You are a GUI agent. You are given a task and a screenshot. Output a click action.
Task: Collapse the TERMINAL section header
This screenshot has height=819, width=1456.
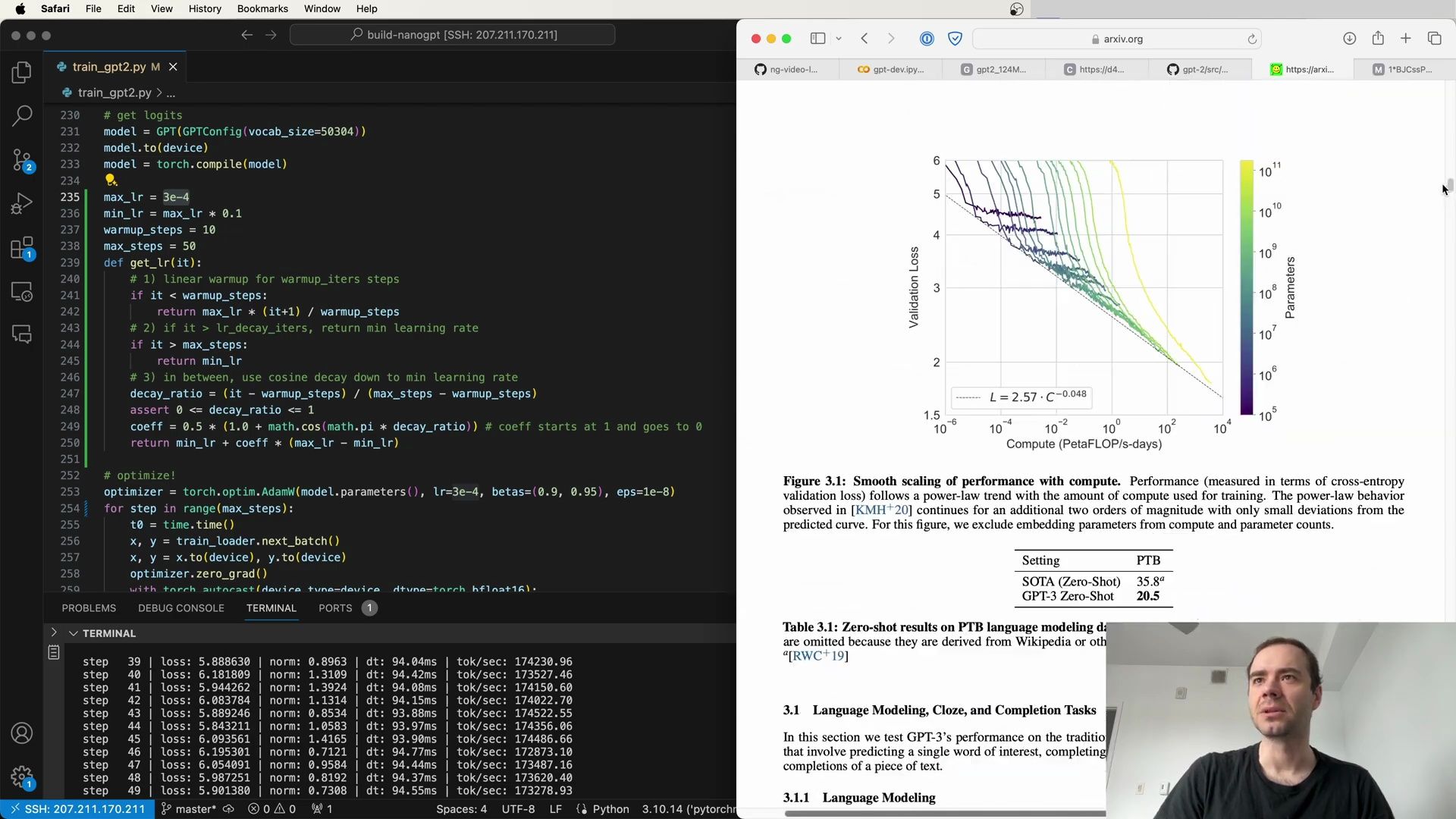pyautogui.click(x=109, y=633)
